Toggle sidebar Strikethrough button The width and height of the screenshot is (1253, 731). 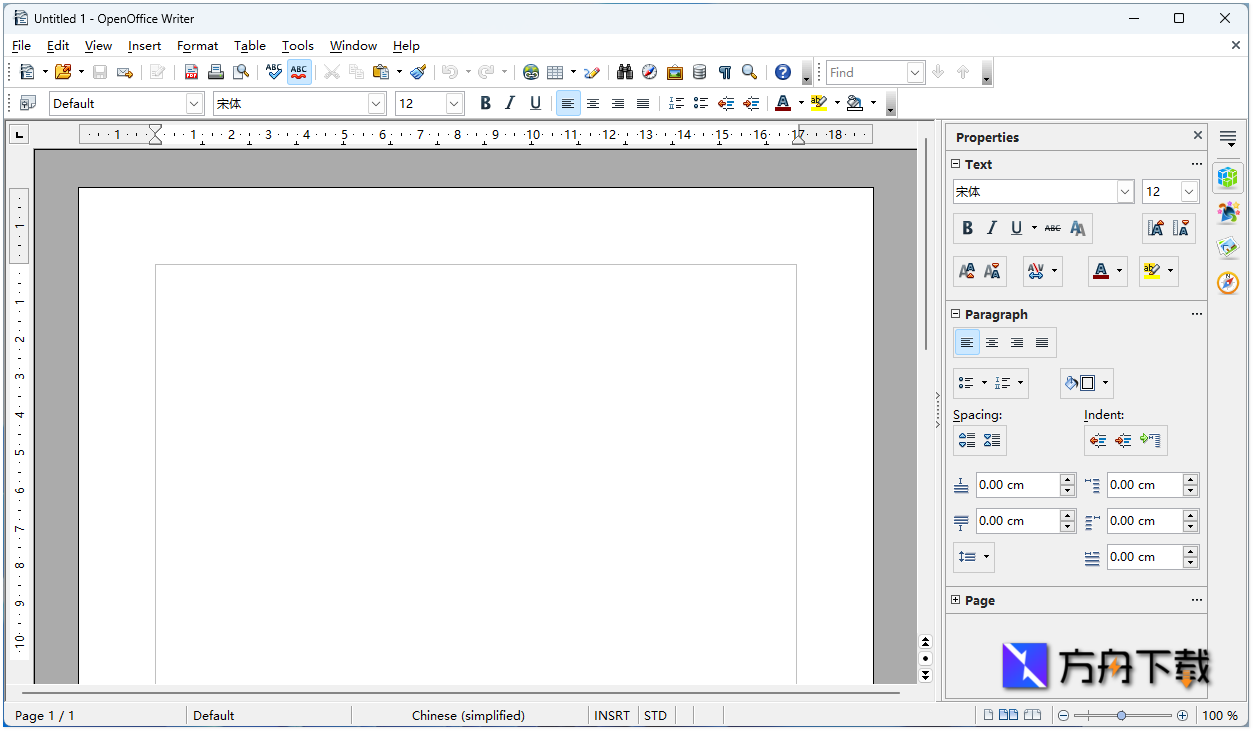coord(1052,228)
